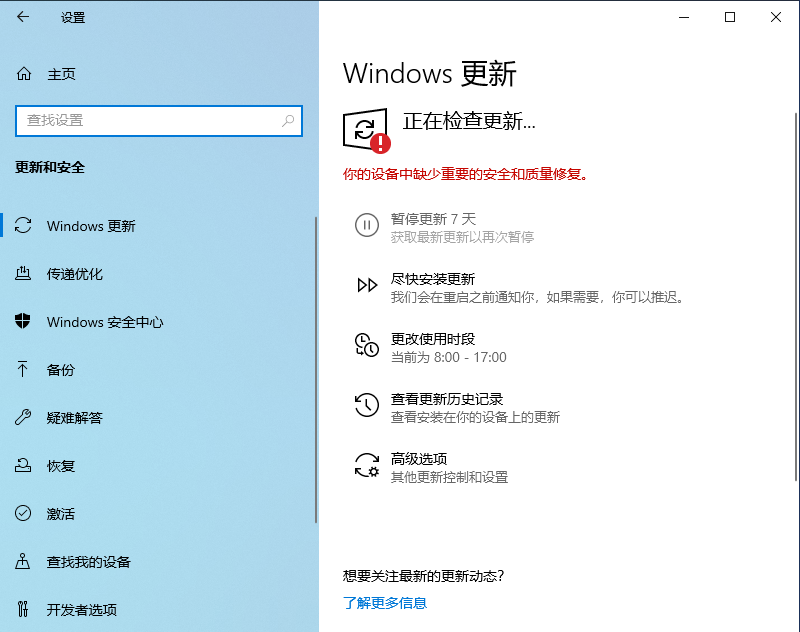Viewport: 800px width, 632px height.
Task: Click the shield icon for Windows 安全中心
Action: point(23,321)
